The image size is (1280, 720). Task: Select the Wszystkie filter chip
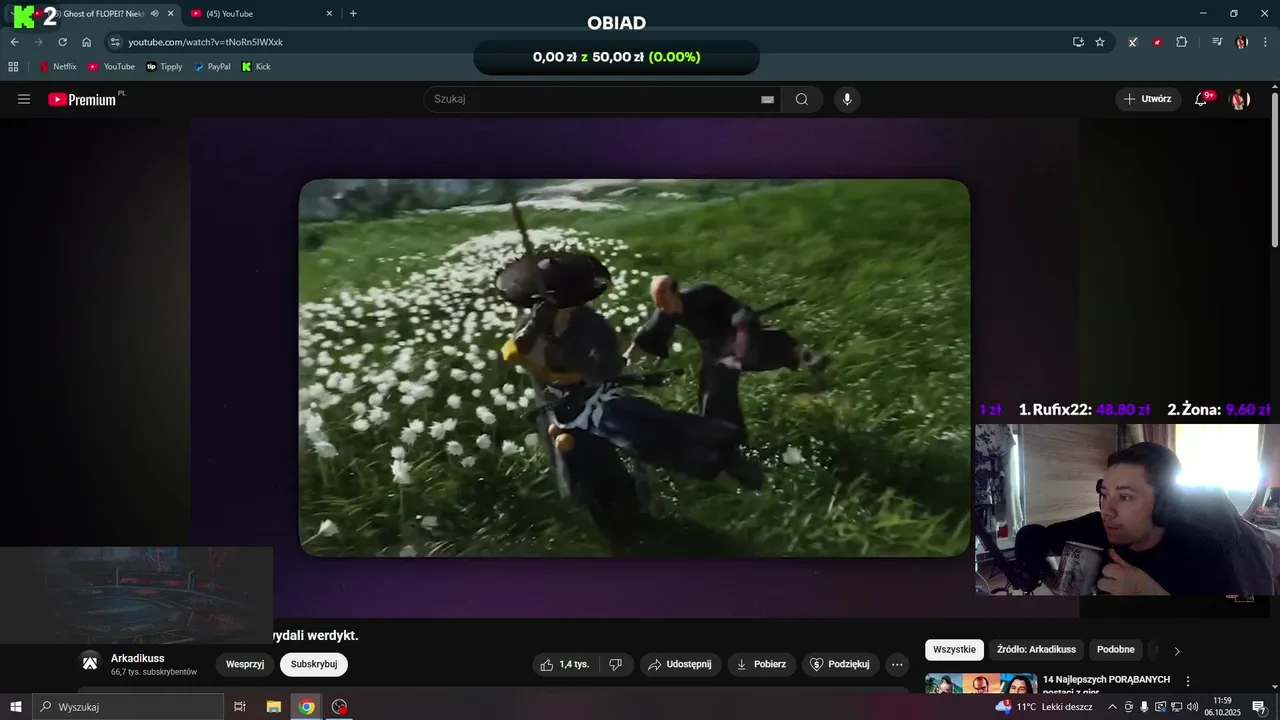coord(954,650)
